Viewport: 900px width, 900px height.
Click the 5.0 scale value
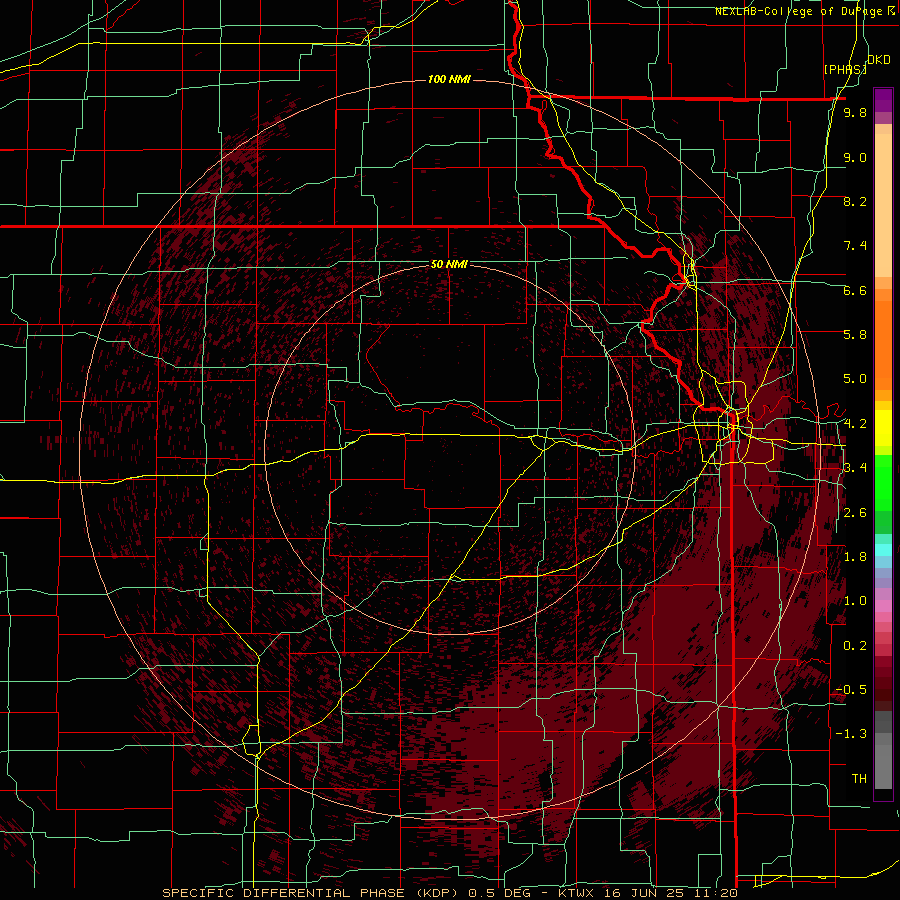coord(855,379)
